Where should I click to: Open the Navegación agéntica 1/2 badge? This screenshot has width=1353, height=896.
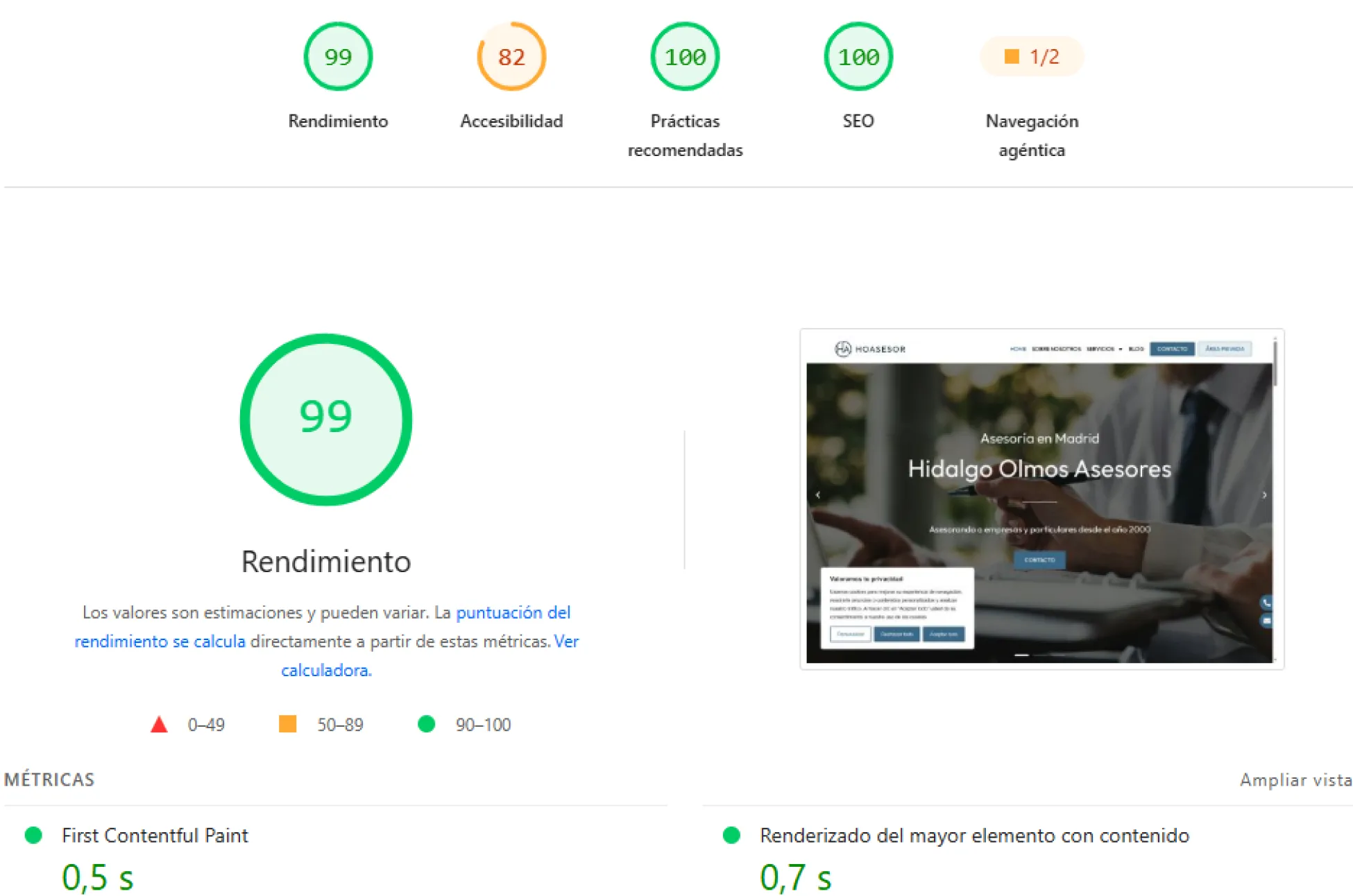1032,56
